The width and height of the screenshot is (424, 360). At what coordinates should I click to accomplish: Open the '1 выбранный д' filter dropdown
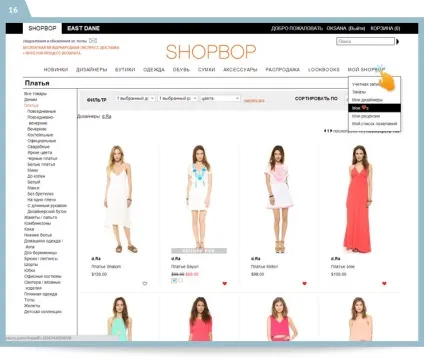tap(135, 98)
